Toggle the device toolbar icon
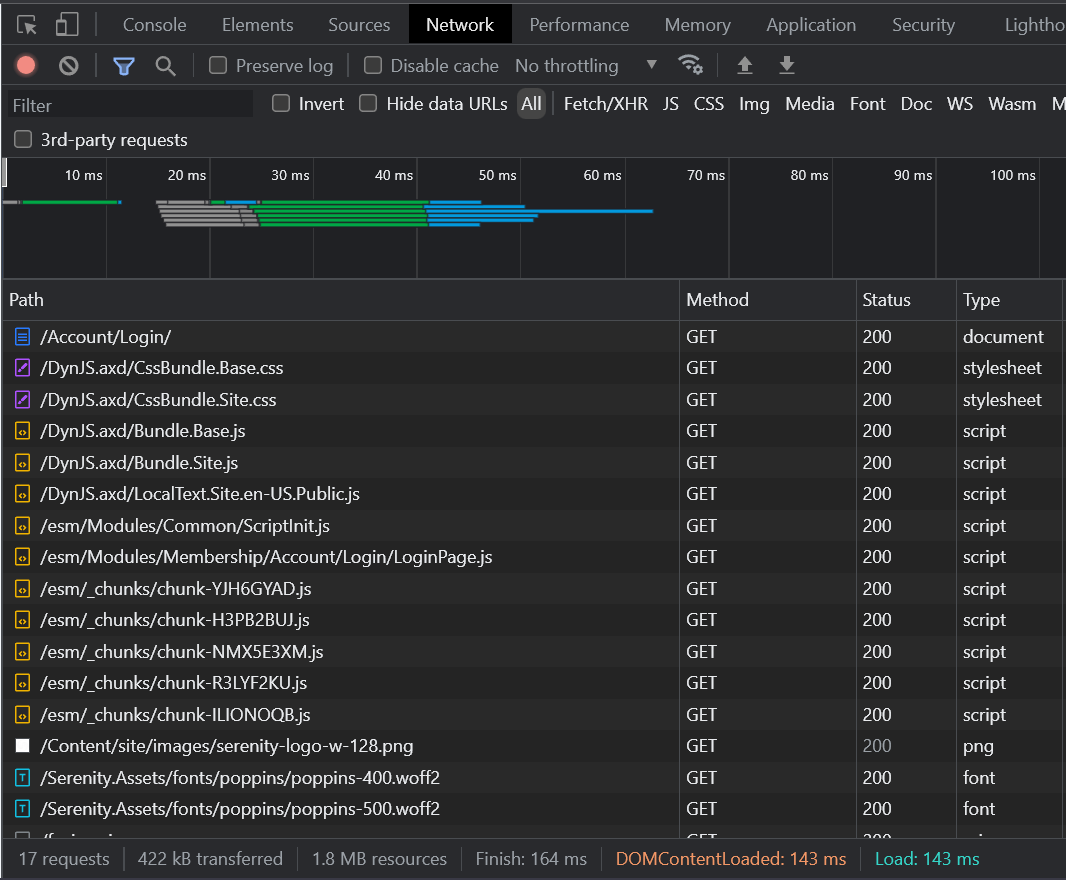The image size is (1066, 880). (67, 25)
